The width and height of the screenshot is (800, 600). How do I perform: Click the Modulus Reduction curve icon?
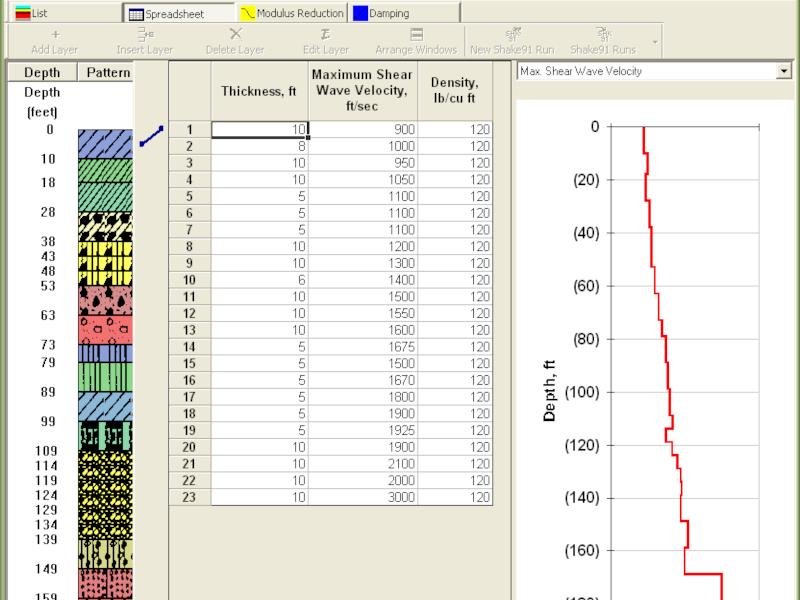[x=247, y=13]
